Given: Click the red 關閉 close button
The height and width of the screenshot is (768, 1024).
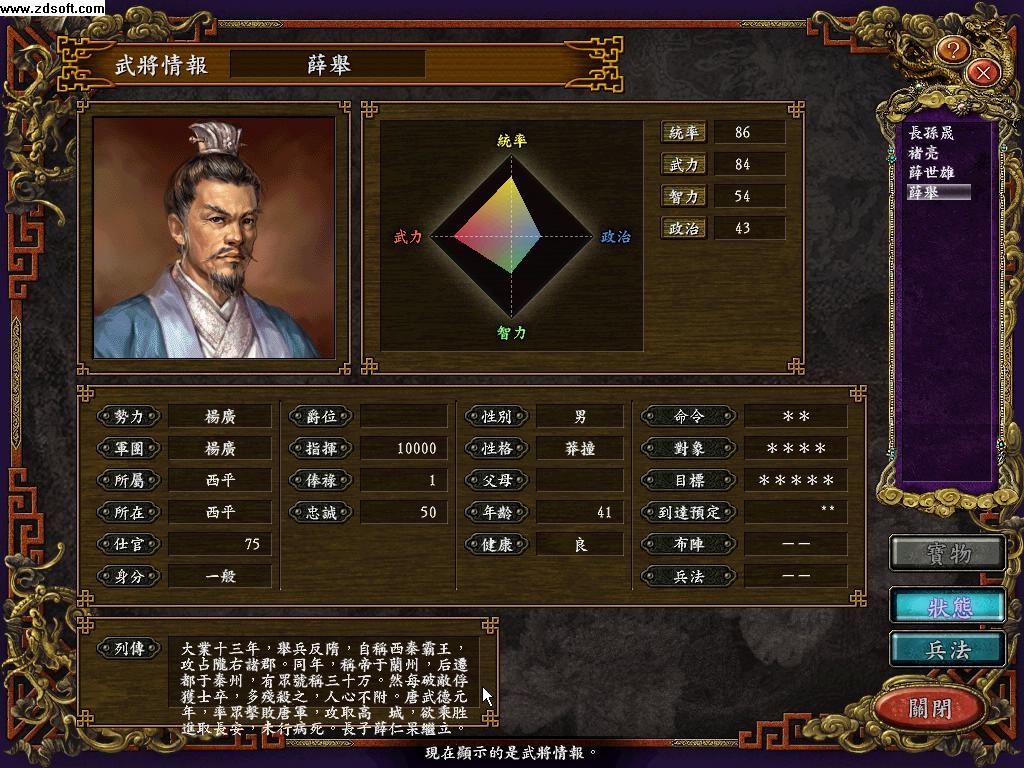Looking at the screenshot, I should point(930,707).
